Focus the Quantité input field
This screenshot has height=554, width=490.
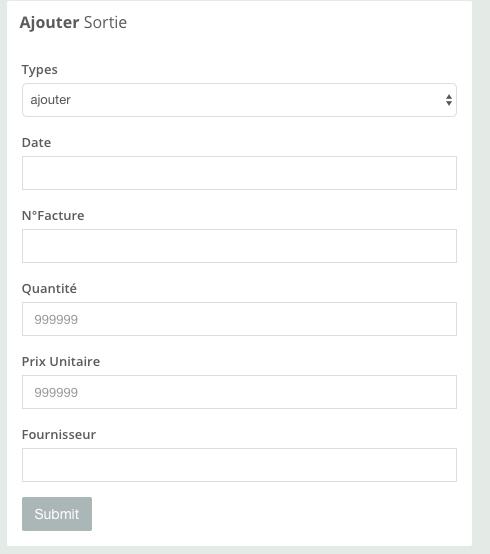(239, 319)
